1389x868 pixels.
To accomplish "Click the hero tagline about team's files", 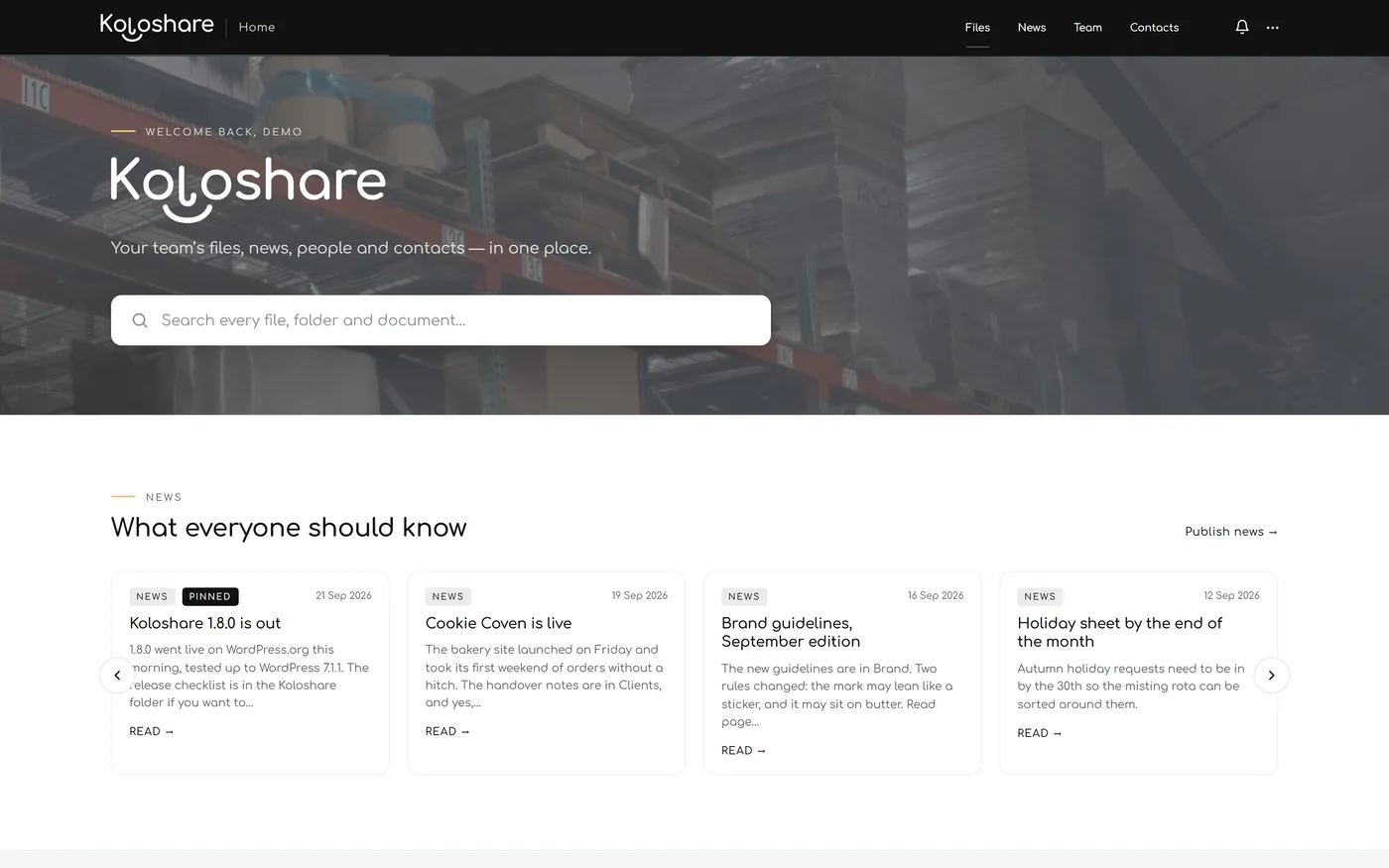I will (x=351, y=248).
